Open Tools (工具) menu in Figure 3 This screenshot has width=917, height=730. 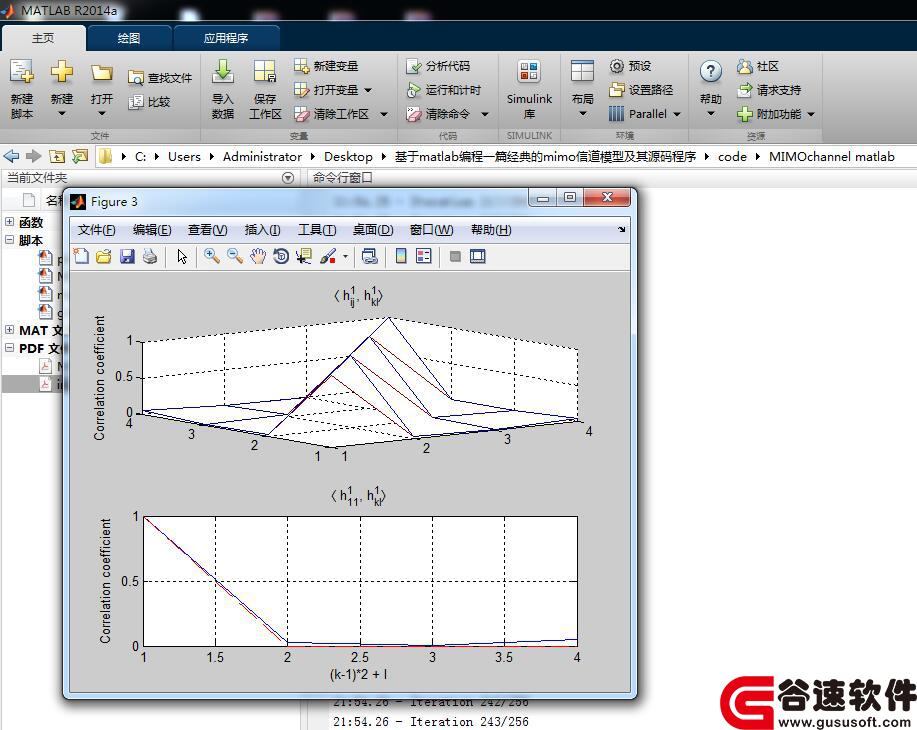[x=317, y=230]
